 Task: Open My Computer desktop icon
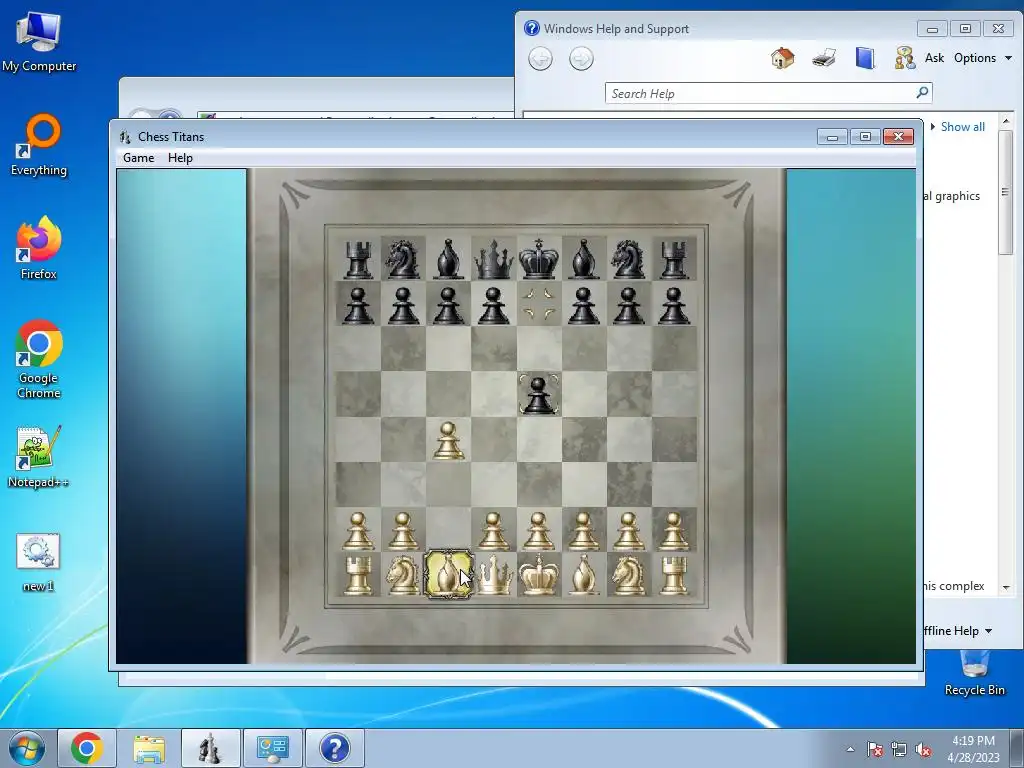[39, 42]
